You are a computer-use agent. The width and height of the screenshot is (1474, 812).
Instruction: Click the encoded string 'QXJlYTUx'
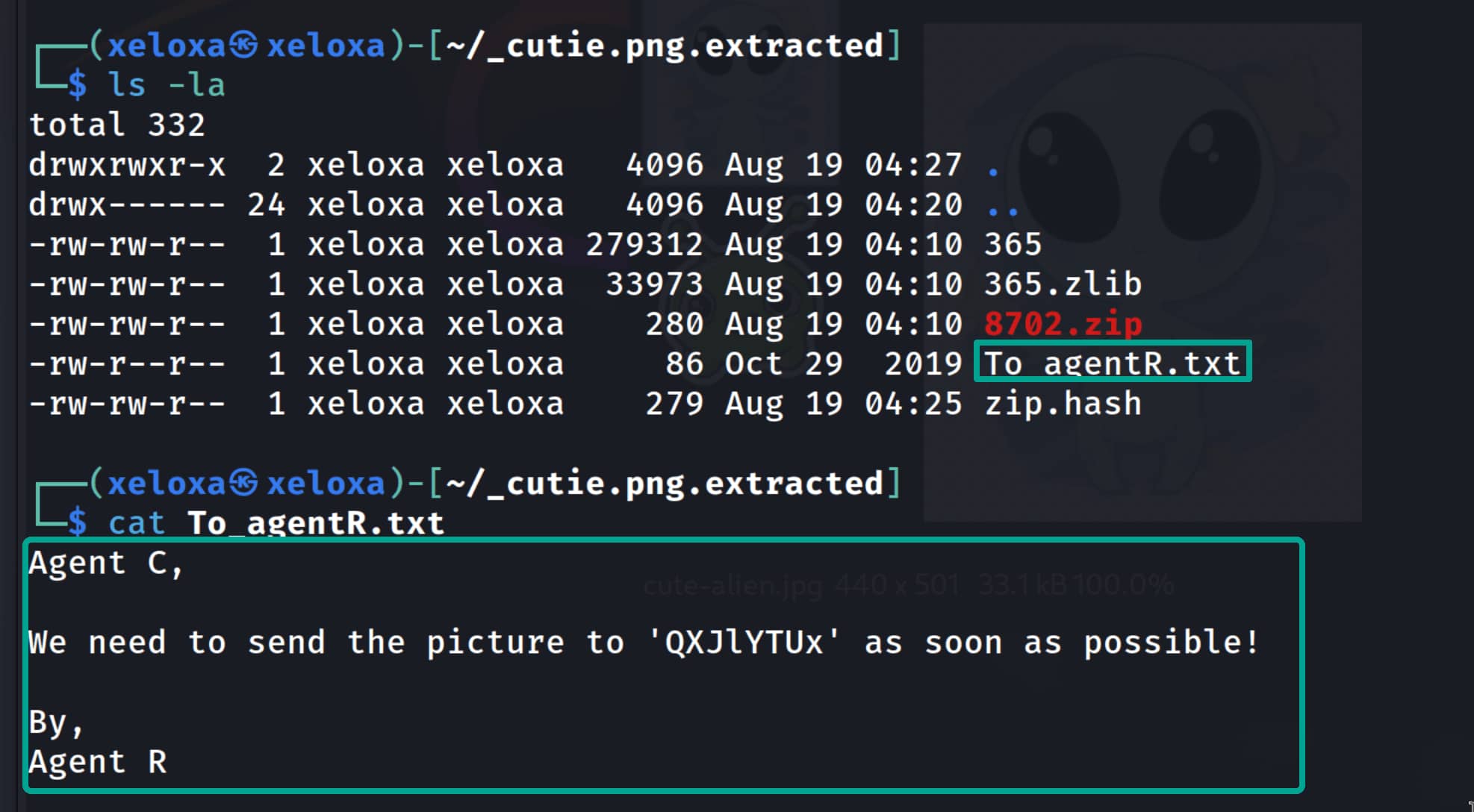(744, 643)
